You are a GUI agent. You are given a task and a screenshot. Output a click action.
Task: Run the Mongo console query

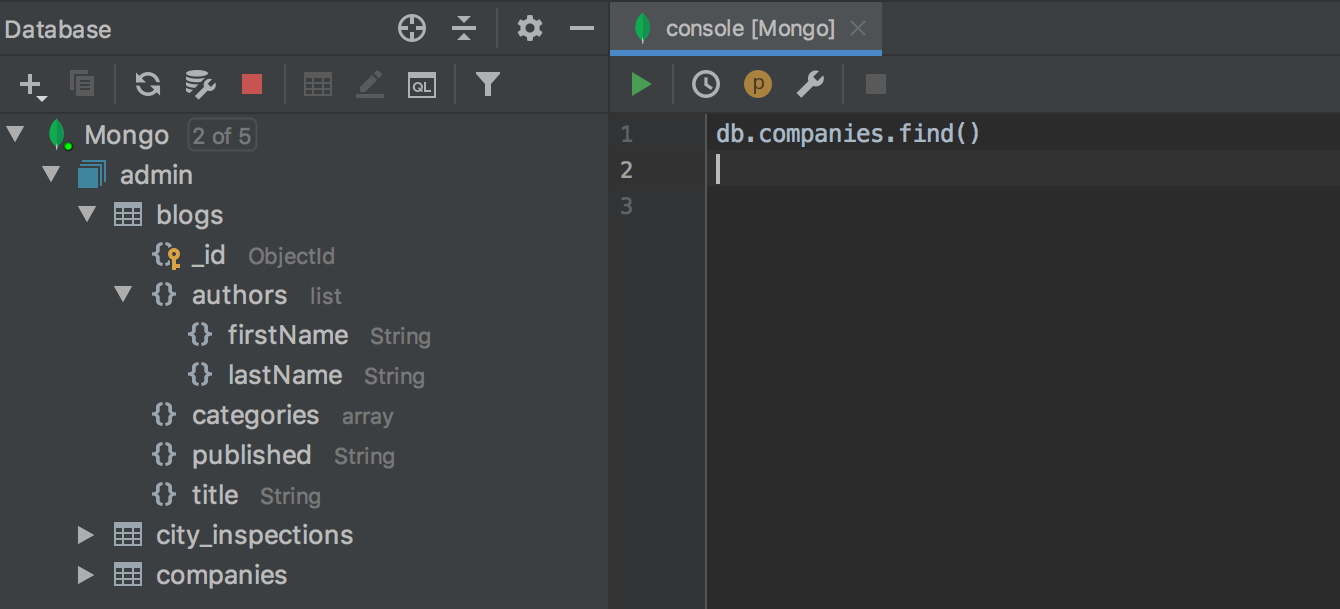(x=641, y=84)
